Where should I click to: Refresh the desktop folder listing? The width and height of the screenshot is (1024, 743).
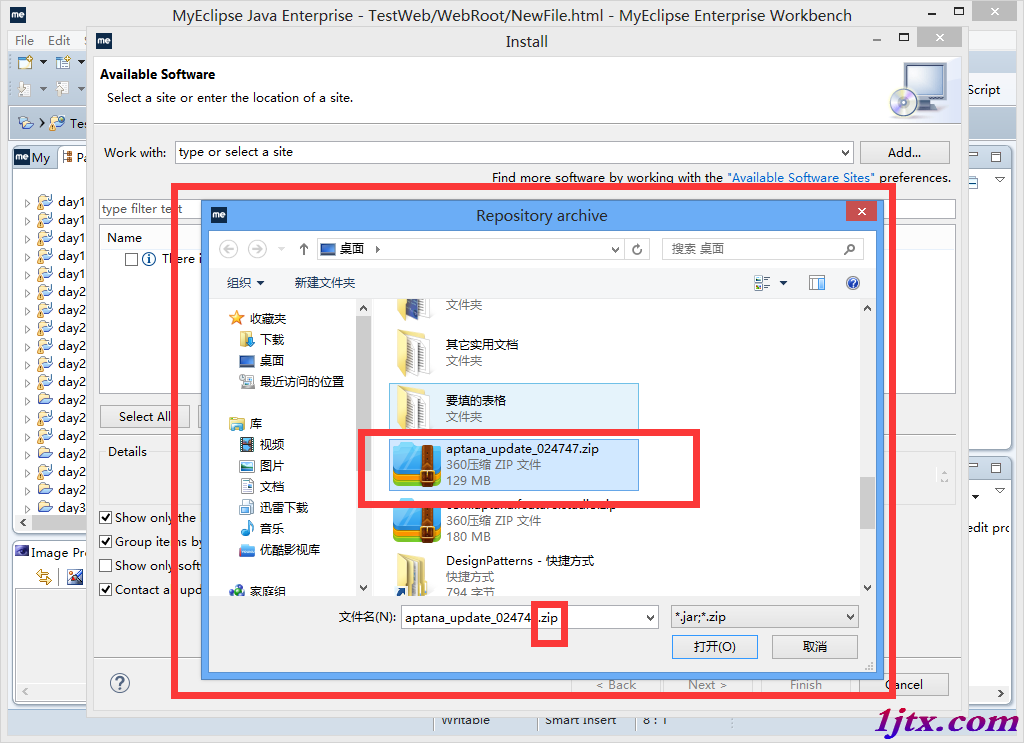(637, 249)
